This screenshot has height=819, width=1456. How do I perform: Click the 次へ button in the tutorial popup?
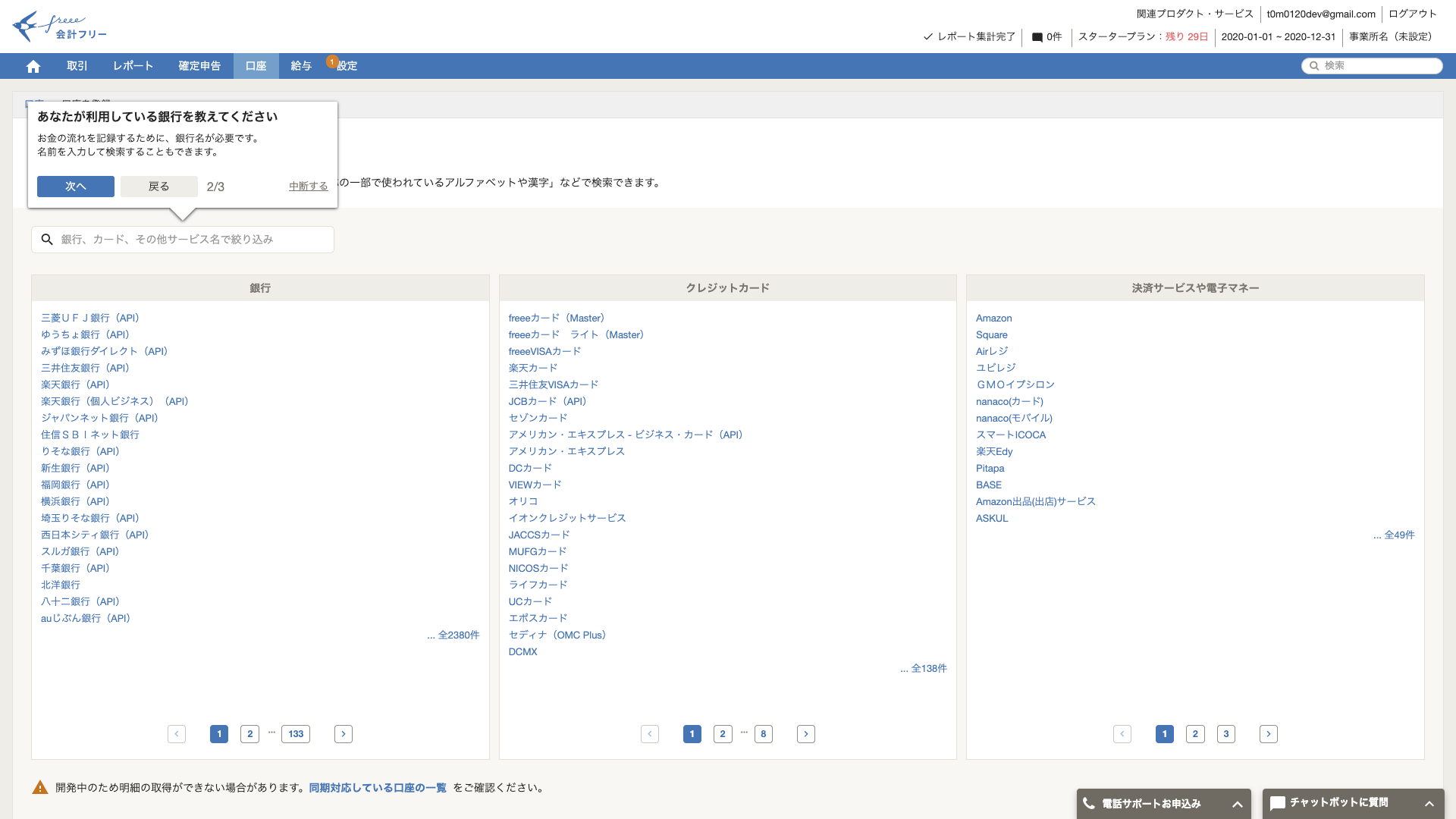[x=76, y=187]
